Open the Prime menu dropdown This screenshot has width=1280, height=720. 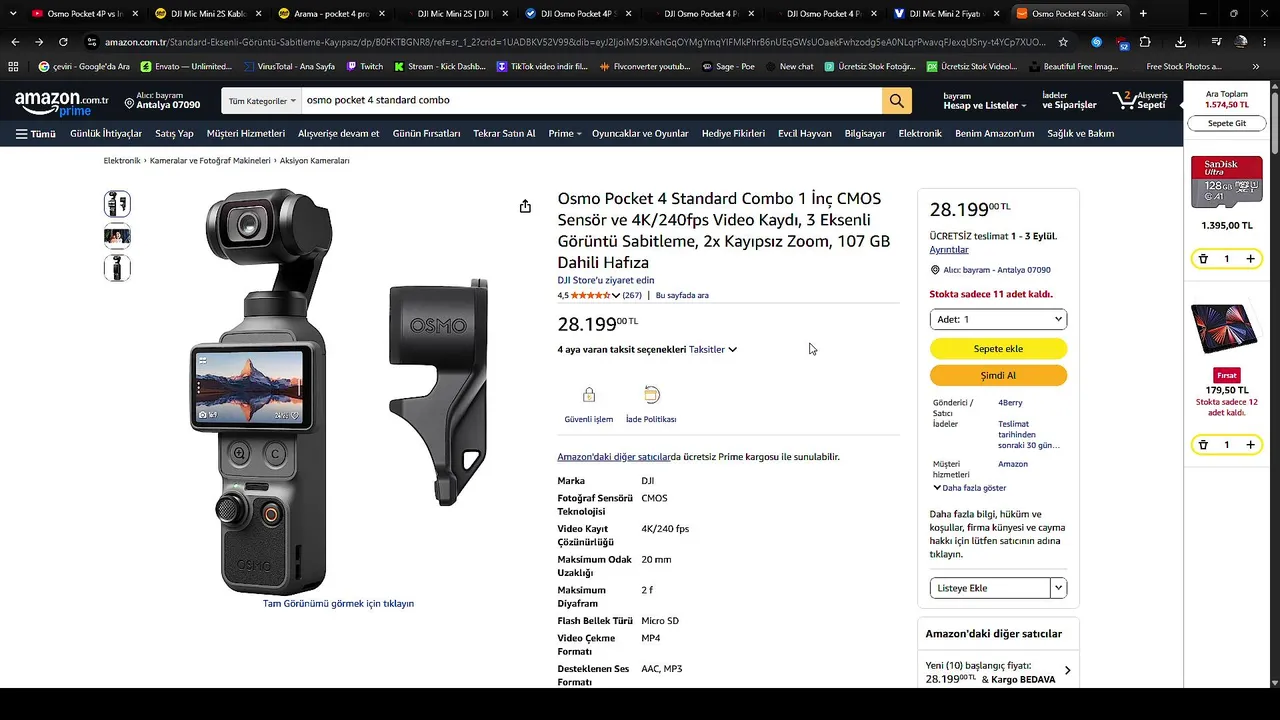pos(564,134)
